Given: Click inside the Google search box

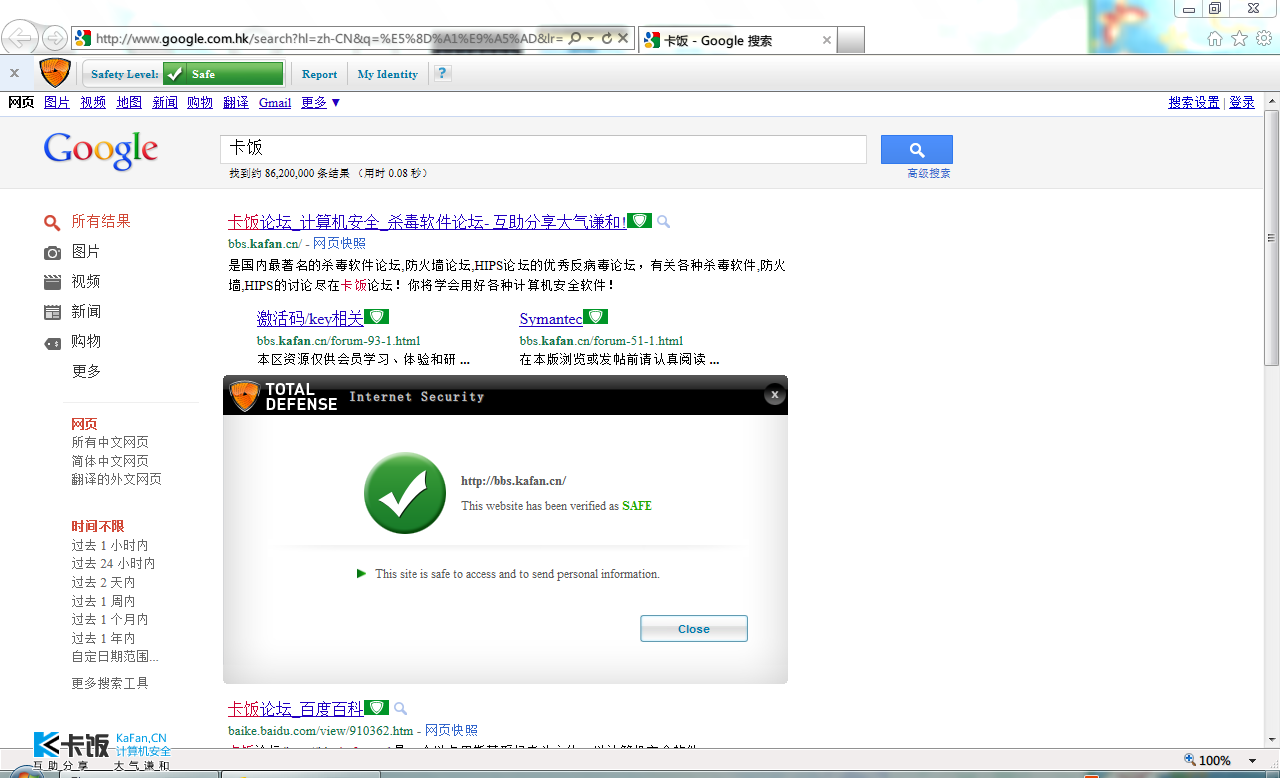Looking at the screenshot, I should click(543, 149).
